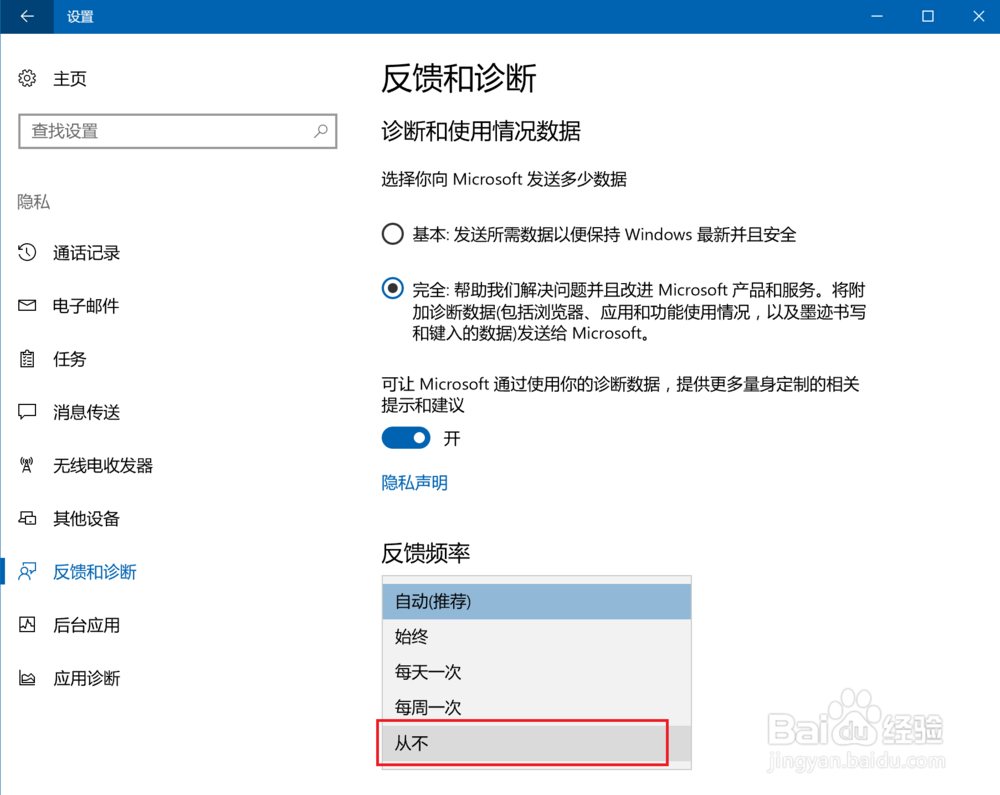Choose 自动(推荐) in the feedback frequency list
Screen dimensions: 1000x795
(536, 601)
